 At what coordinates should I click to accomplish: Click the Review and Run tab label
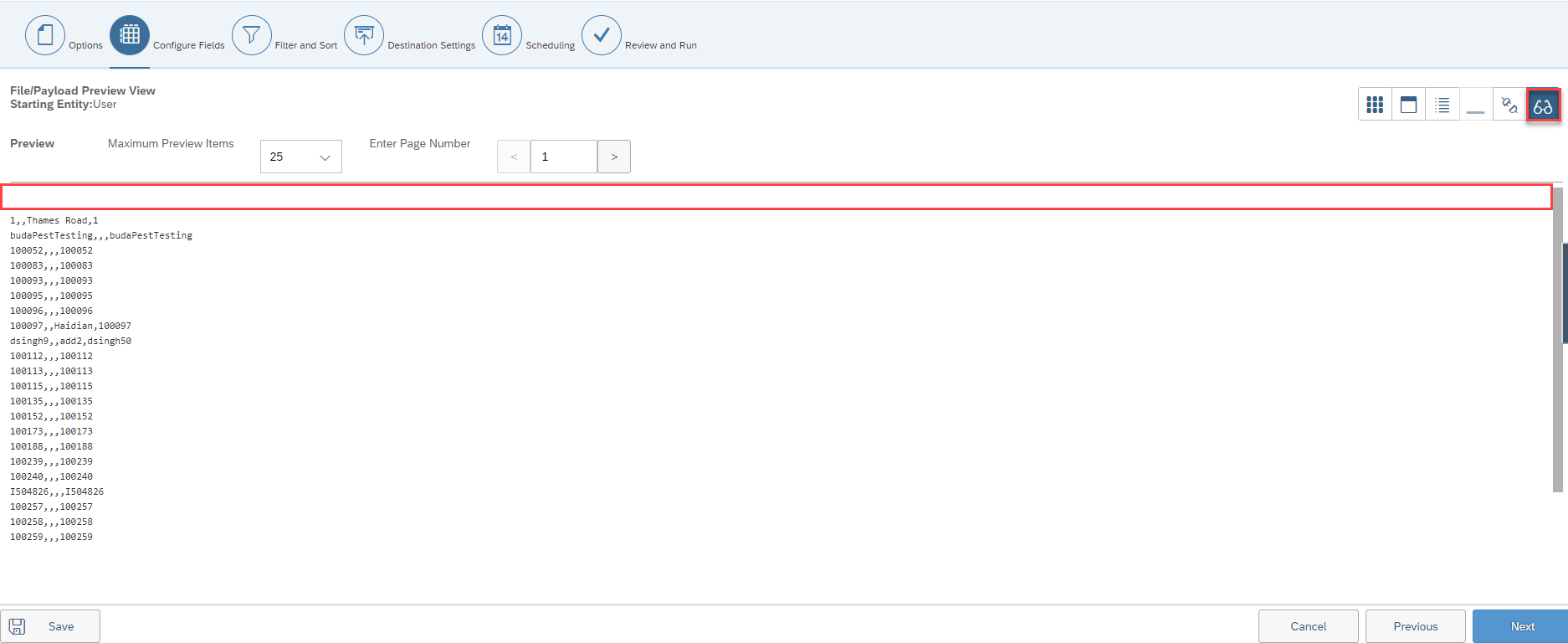tap(661, 45)
